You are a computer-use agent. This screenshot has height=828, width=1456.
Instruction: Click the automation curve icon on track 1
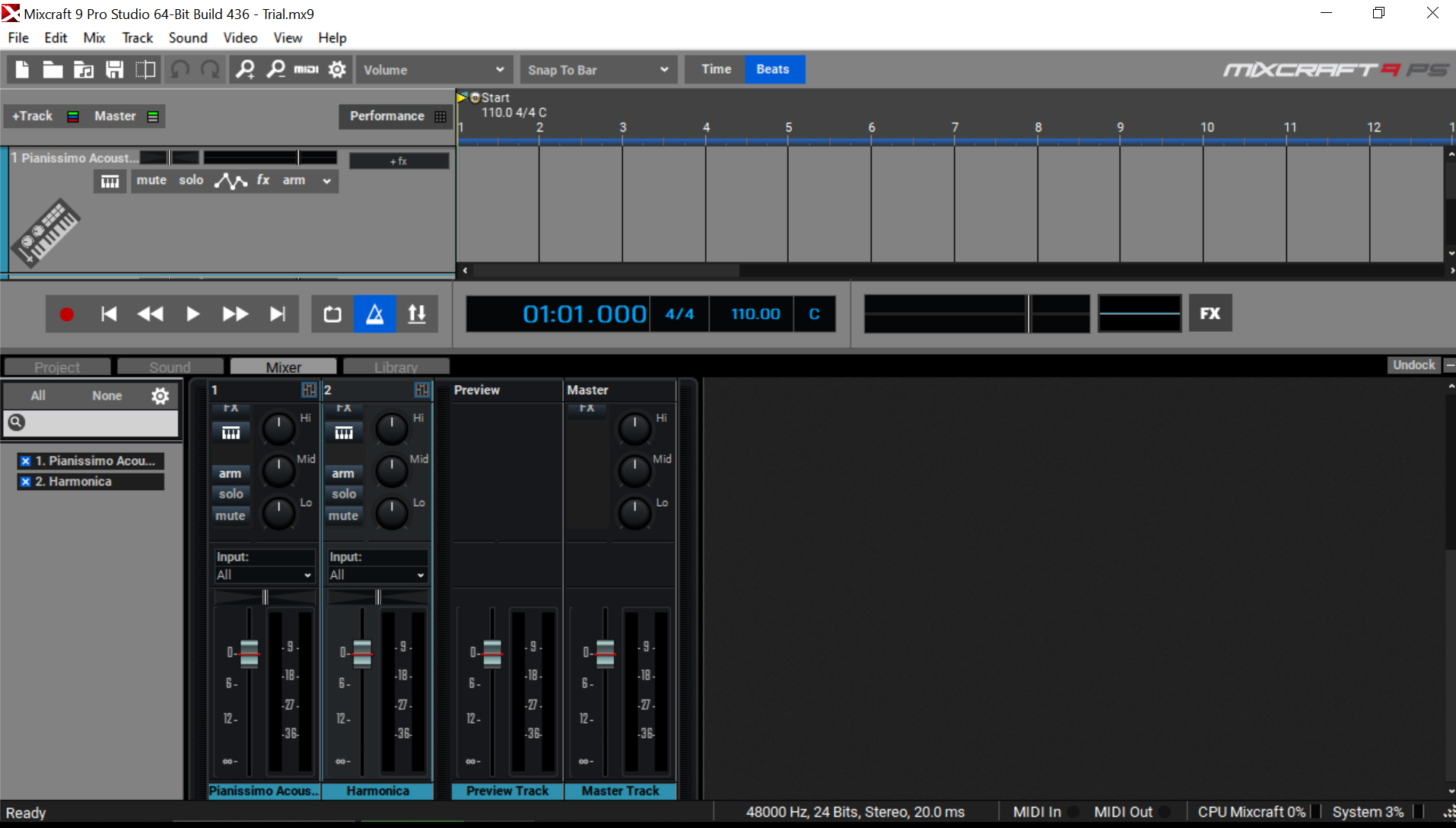pos(230,181)
